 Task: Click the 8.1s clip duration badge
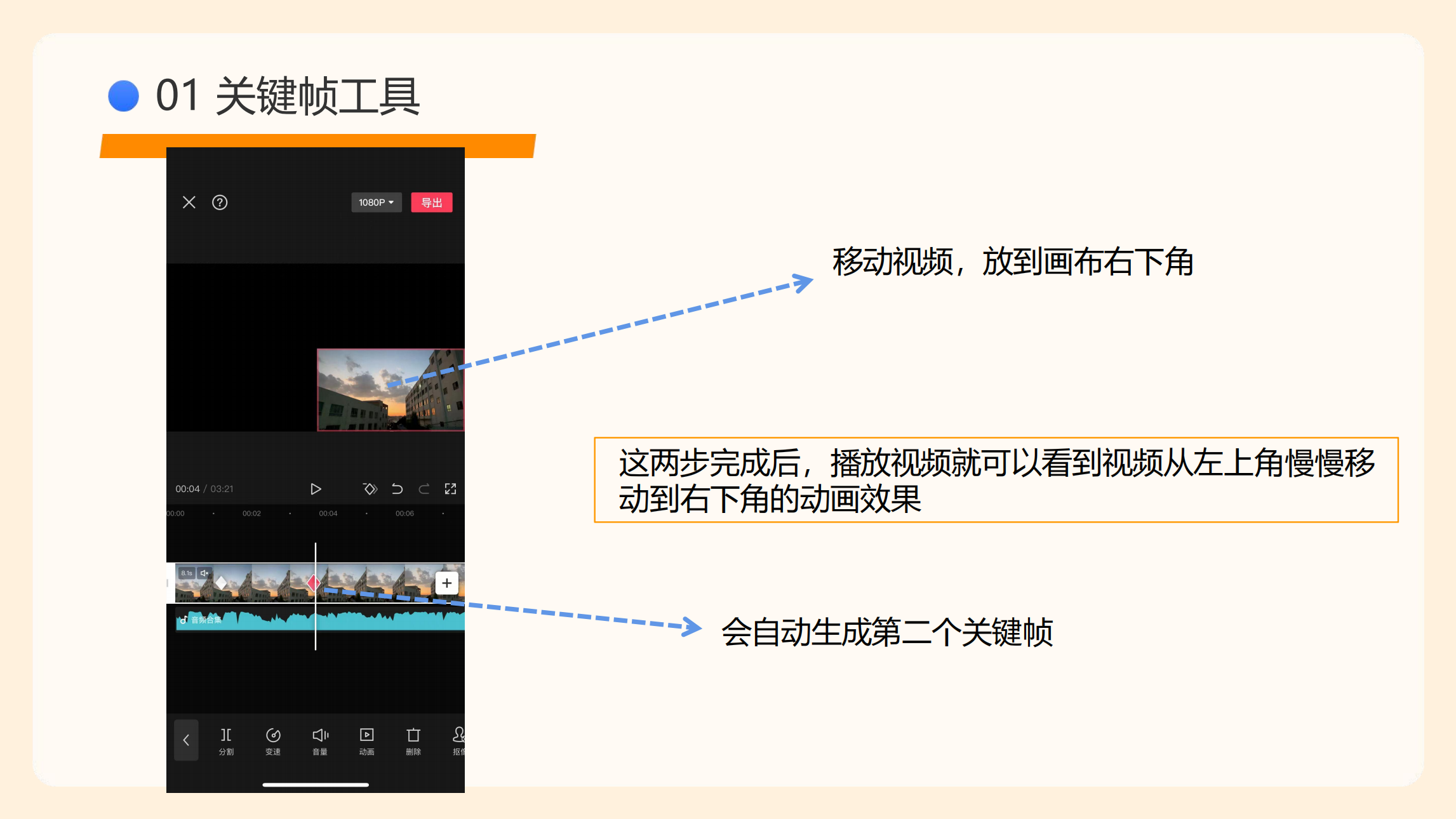187,573
